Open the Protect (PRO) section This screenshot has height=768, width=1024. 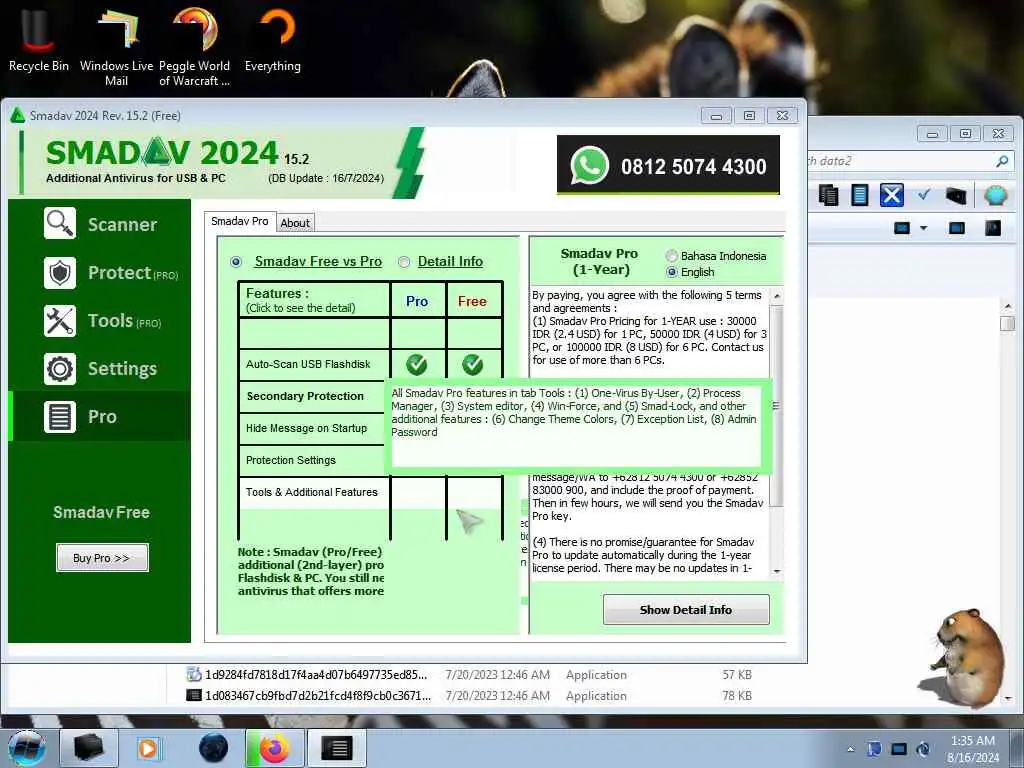pos(100,272)
